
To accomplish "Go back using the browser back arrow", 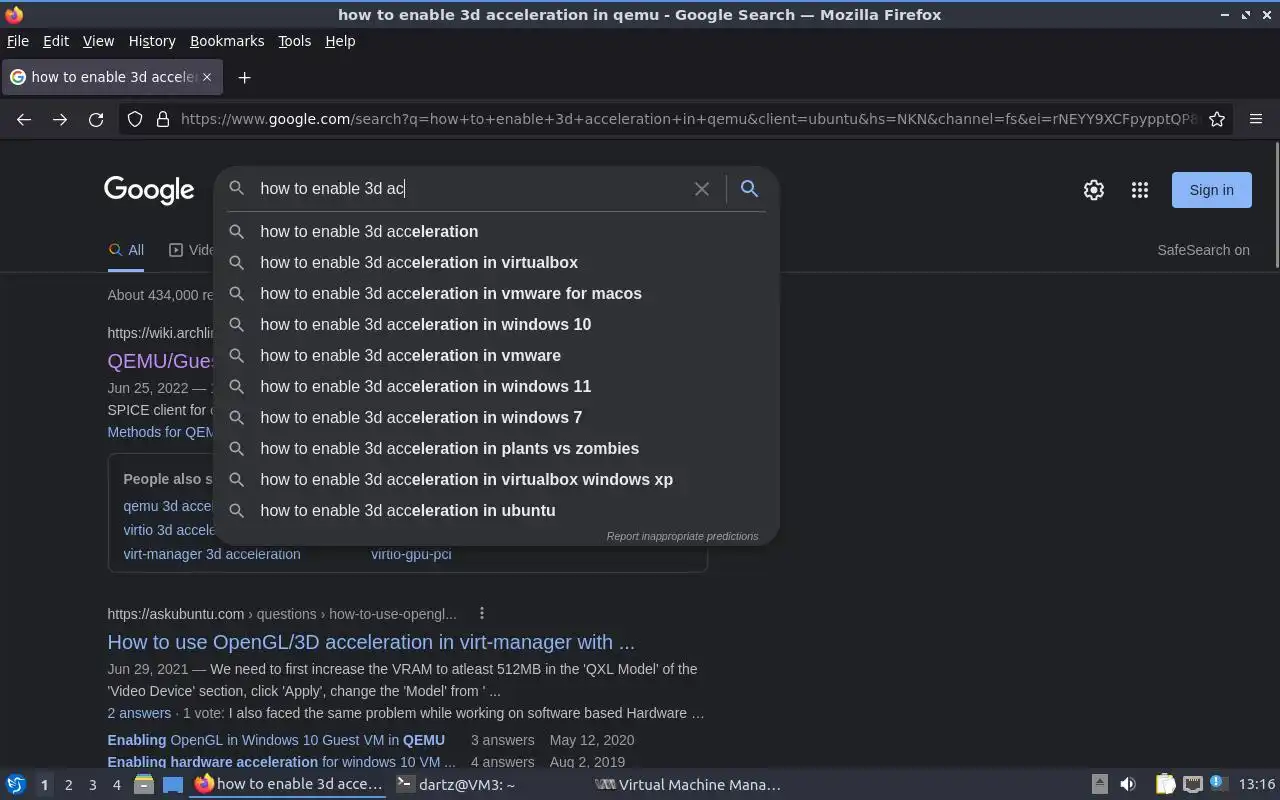I will pyautogui.click(x=24, y=119).
